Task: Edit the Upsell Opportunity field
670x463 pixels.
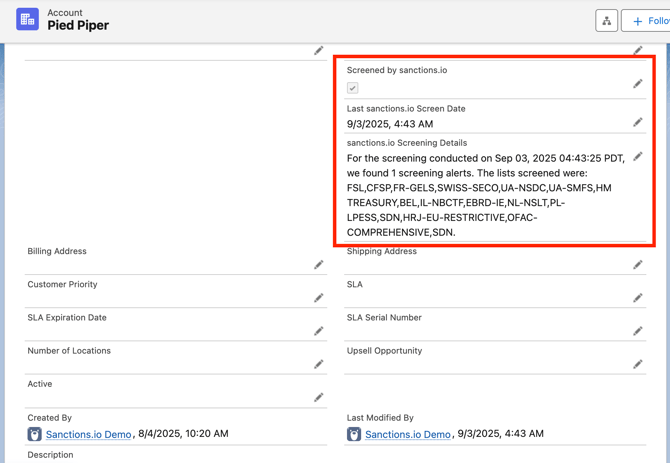Action: tap(638, 364)
